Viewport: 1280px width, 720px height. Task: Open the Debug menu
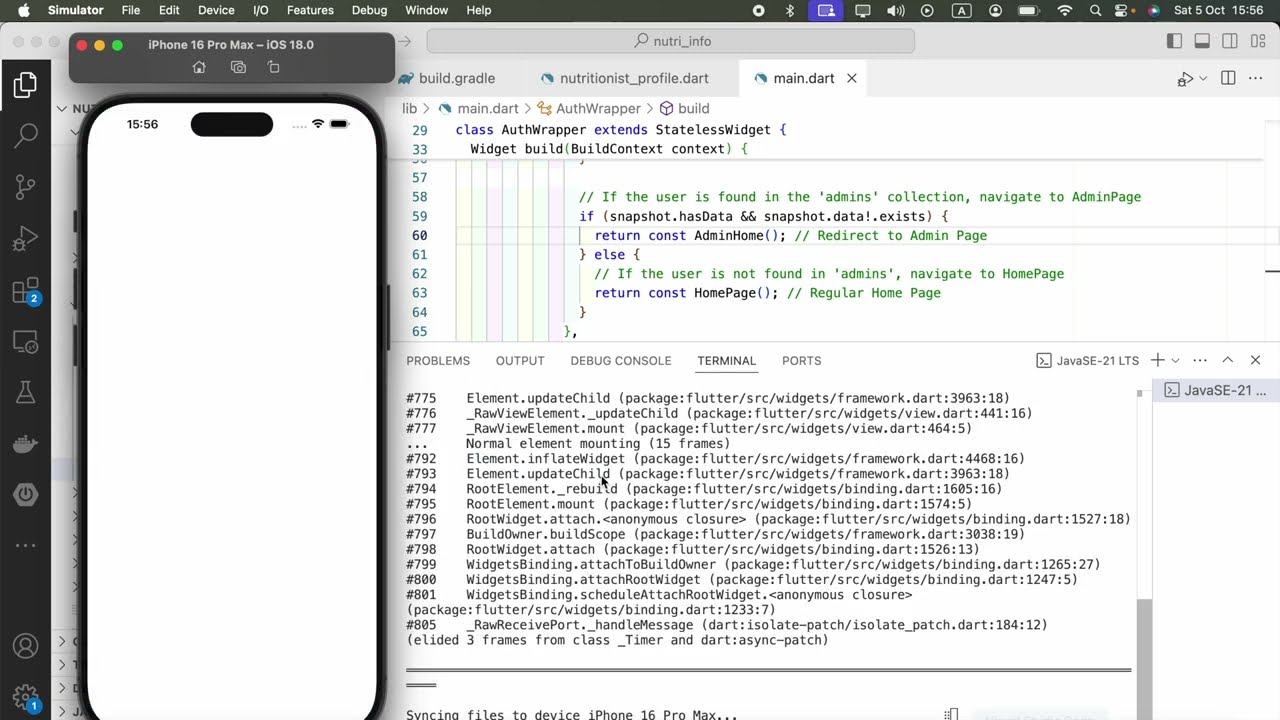pyautogui.click(x=369, y=10)
